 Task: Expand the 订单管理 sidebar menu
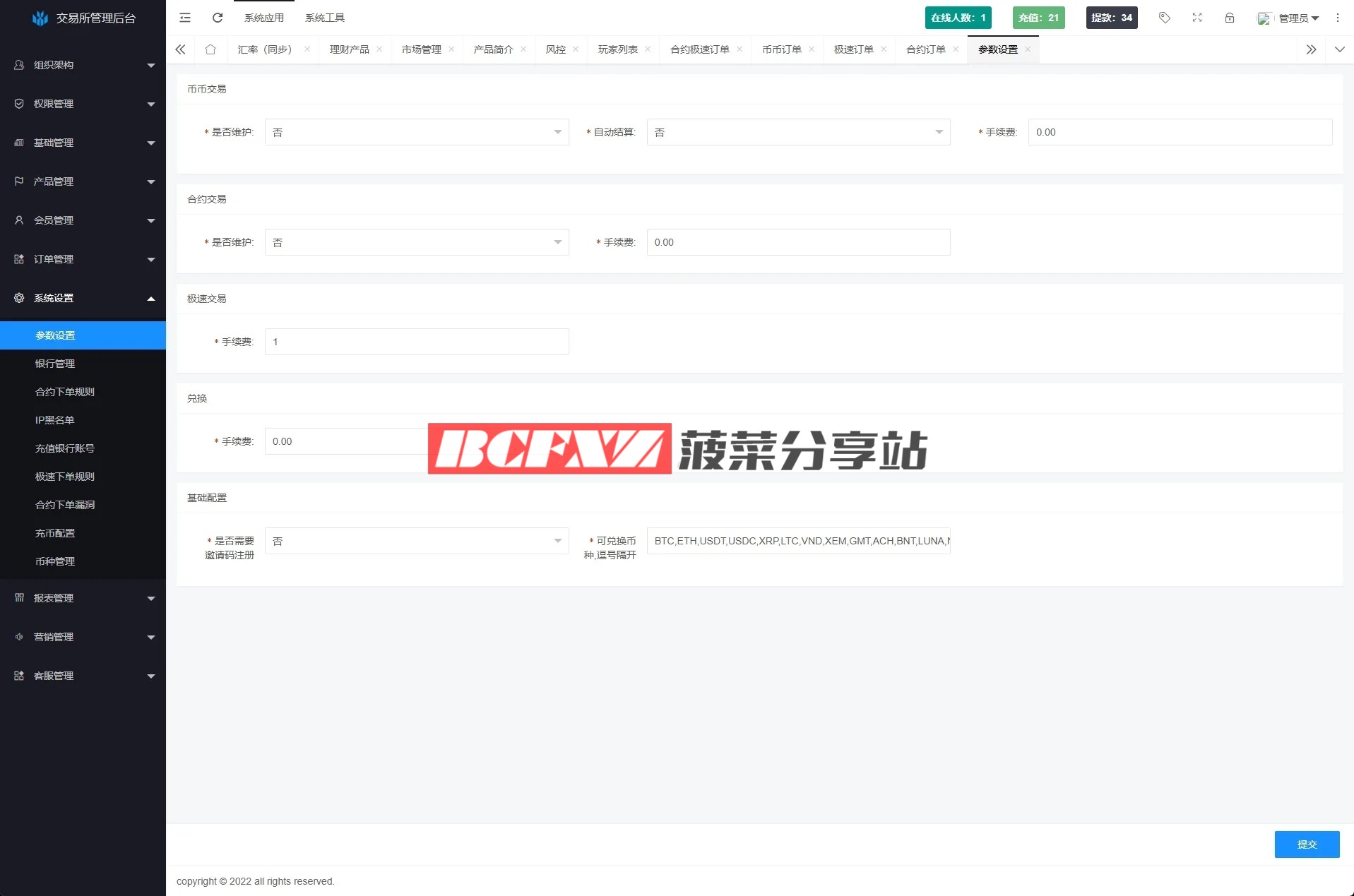click(83, 259)
